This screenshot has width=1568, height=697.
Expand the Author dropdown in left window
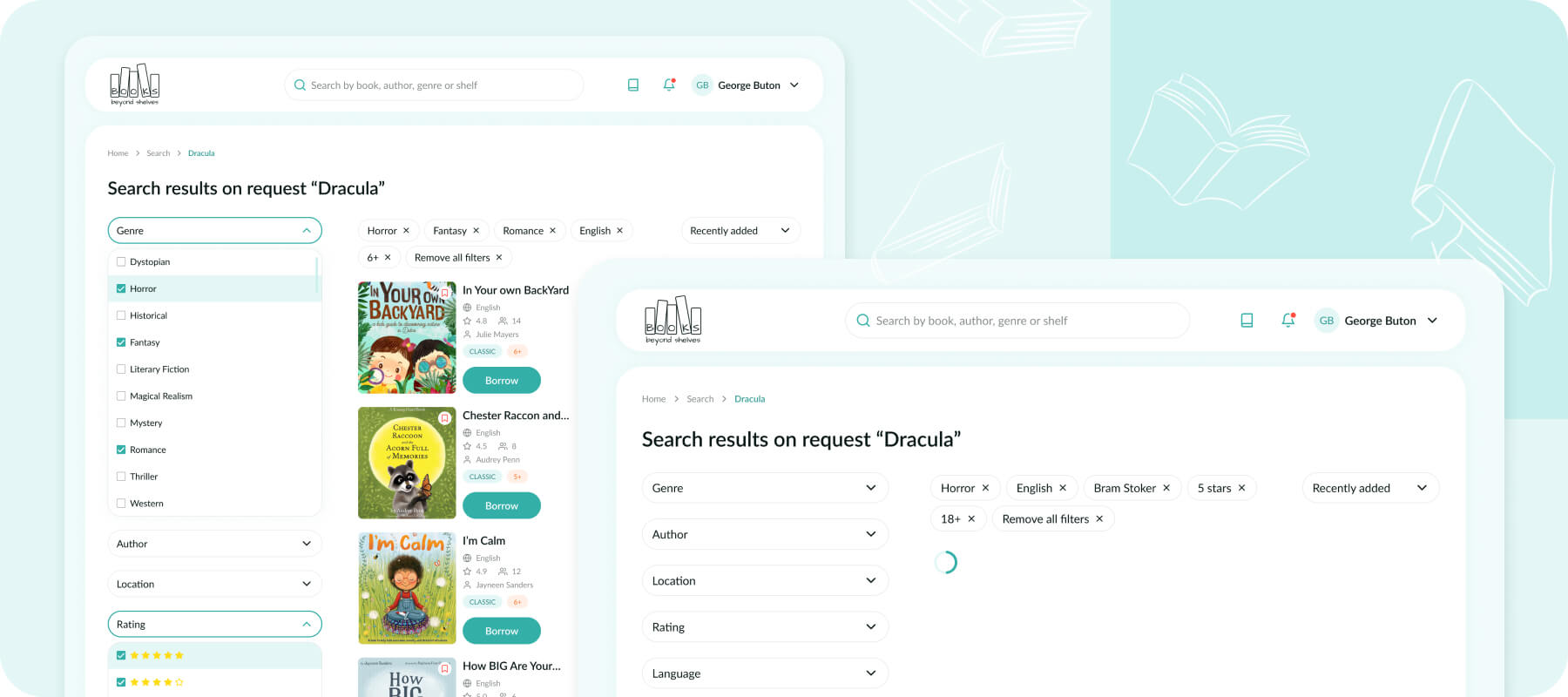click(x=214, y=544)
